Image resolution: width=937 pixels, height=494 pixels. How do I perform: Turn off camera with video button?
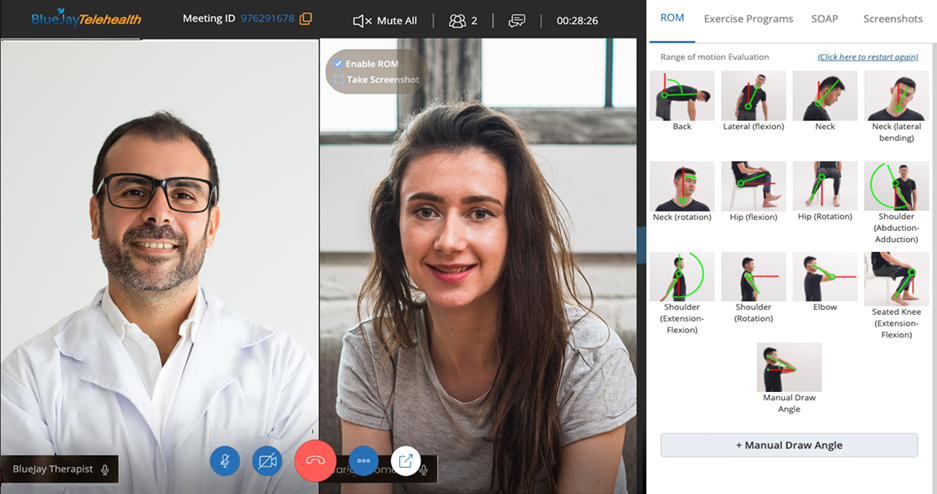[x=267, y=461]
